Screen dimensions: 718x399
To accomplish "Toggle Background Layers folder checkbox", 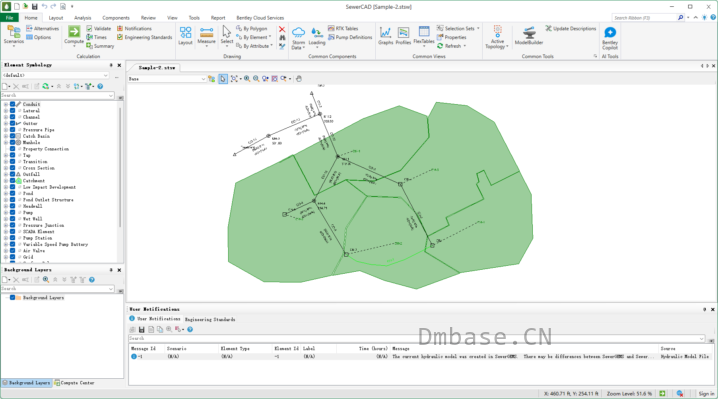I will 12,297.
